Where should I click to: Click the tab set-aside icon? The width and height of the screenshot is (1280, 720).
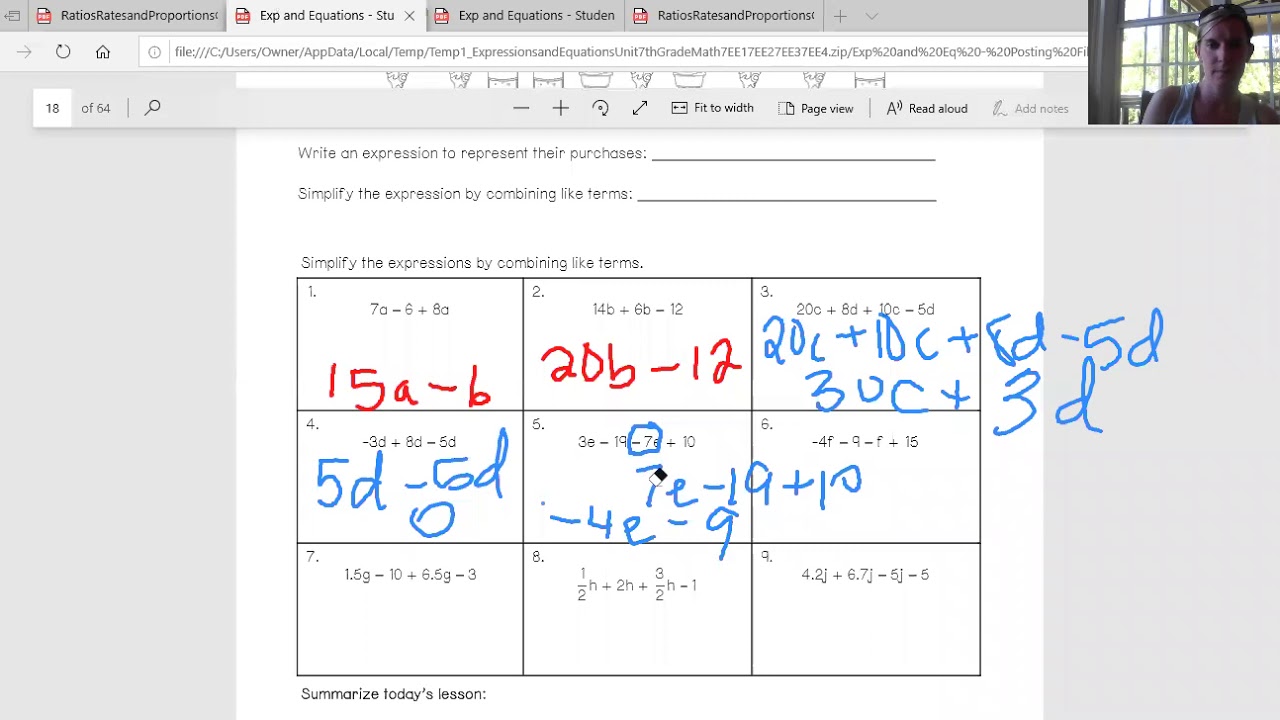tap(13, 16)
